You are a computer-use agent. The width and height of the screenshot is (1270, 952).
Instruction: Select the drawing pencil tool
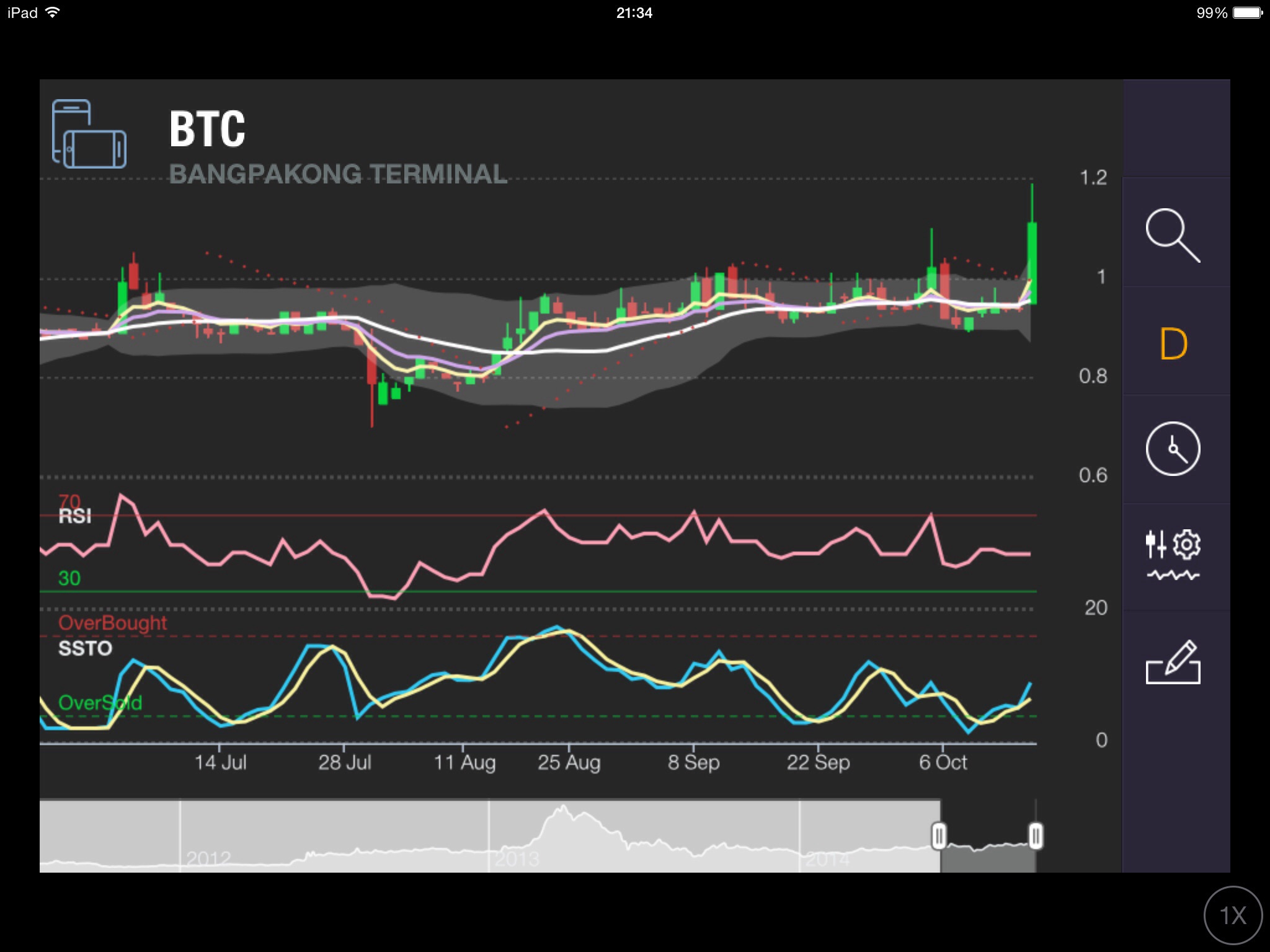[x=1172, y=663]
